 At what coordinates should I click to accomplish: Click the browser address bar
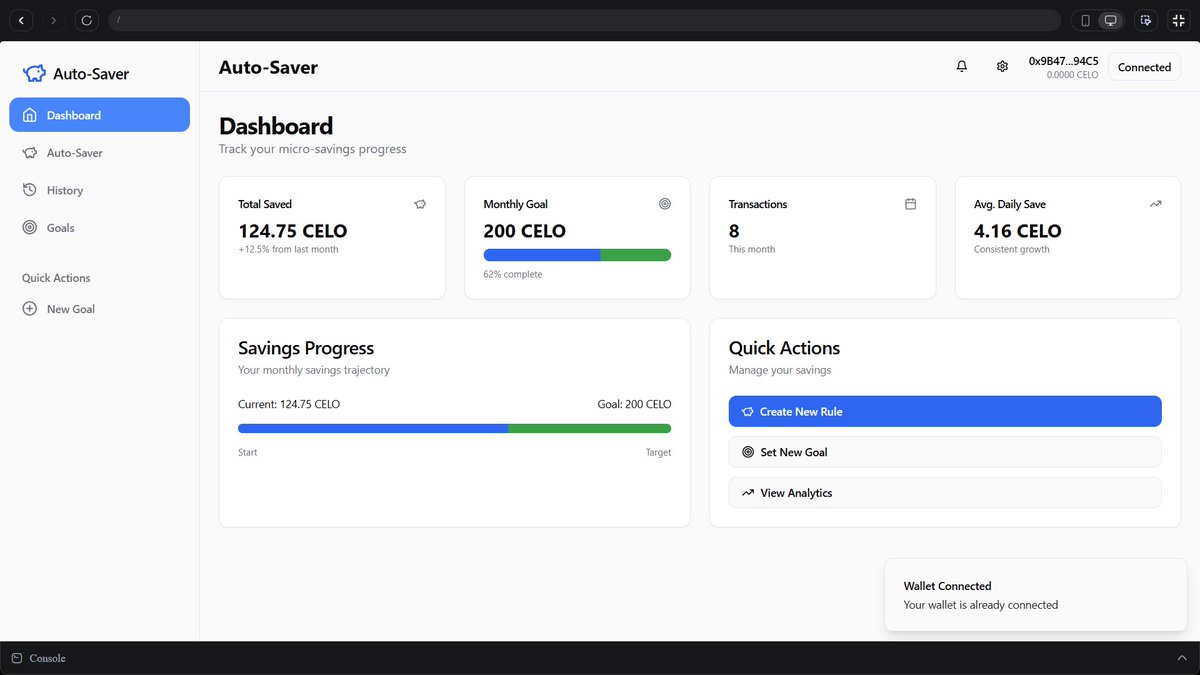tap(584, 20)
